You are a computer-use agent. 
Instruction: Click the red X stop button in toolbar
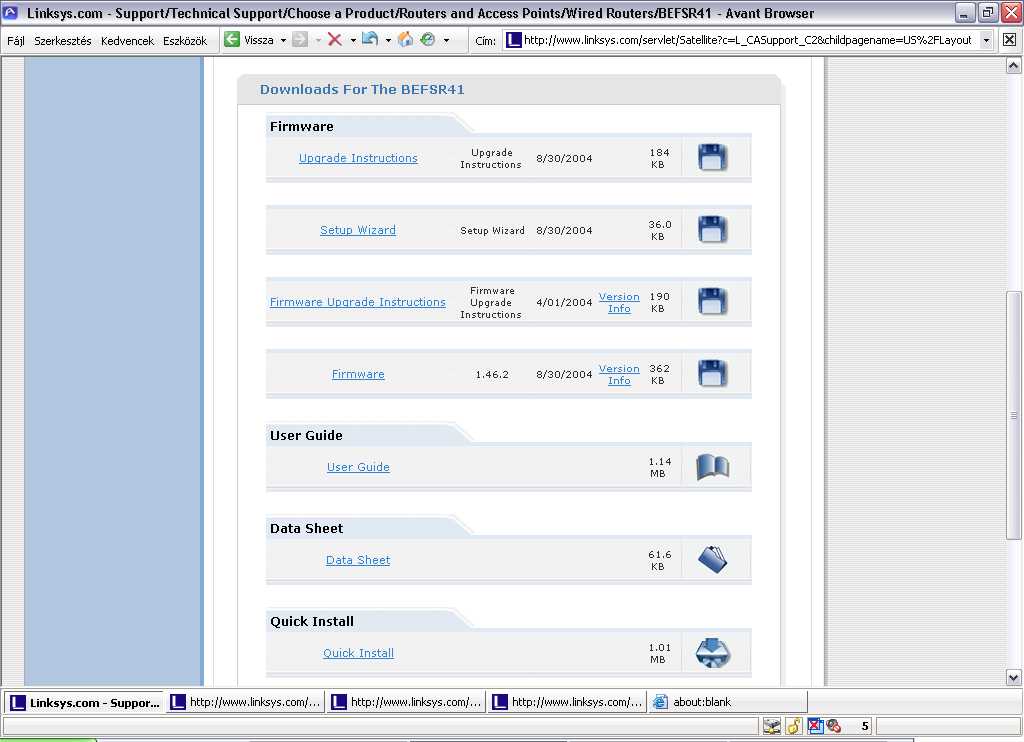335,40
